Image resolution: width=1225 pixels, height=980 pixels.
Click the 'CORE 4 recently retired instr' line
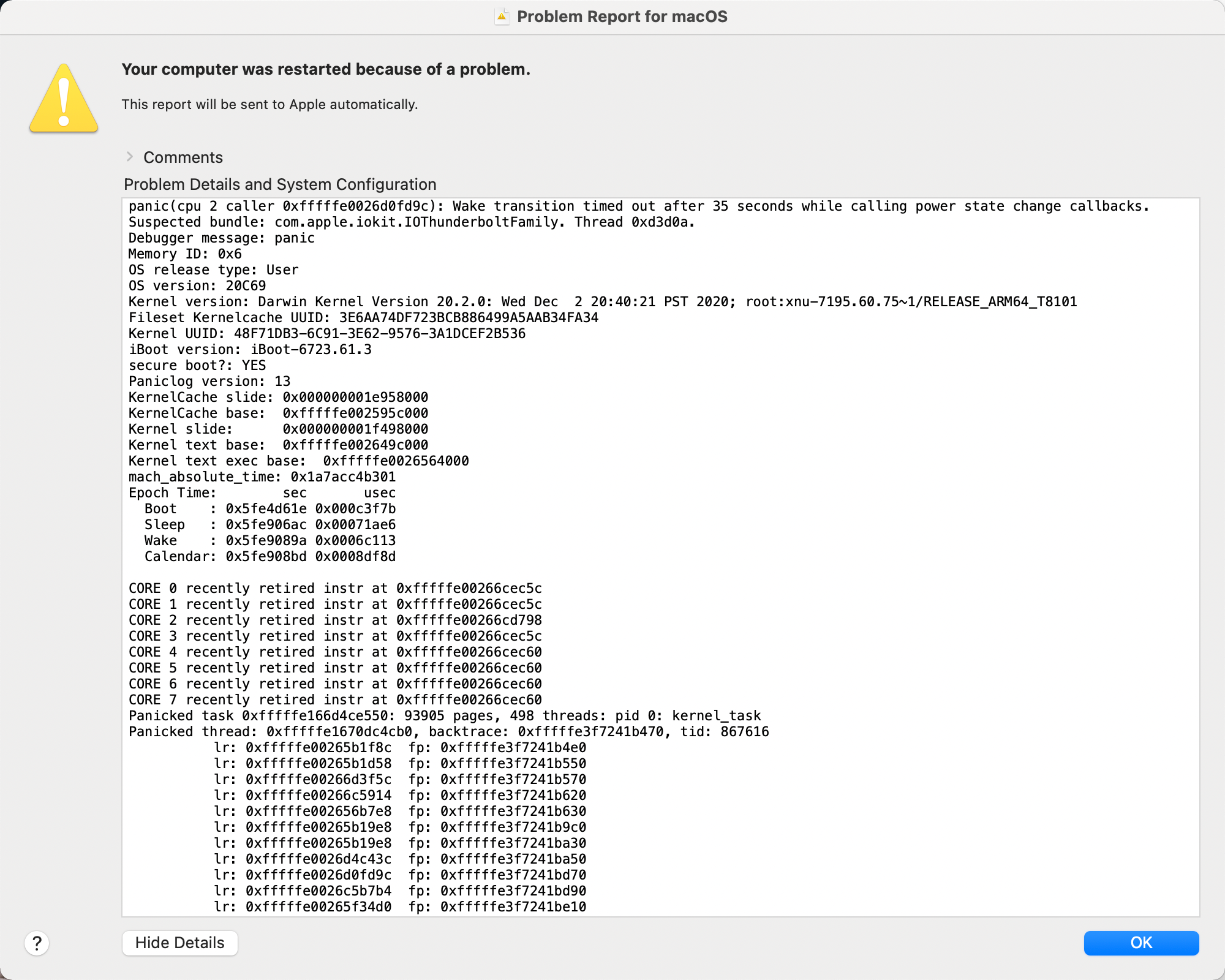pos(336,652)
